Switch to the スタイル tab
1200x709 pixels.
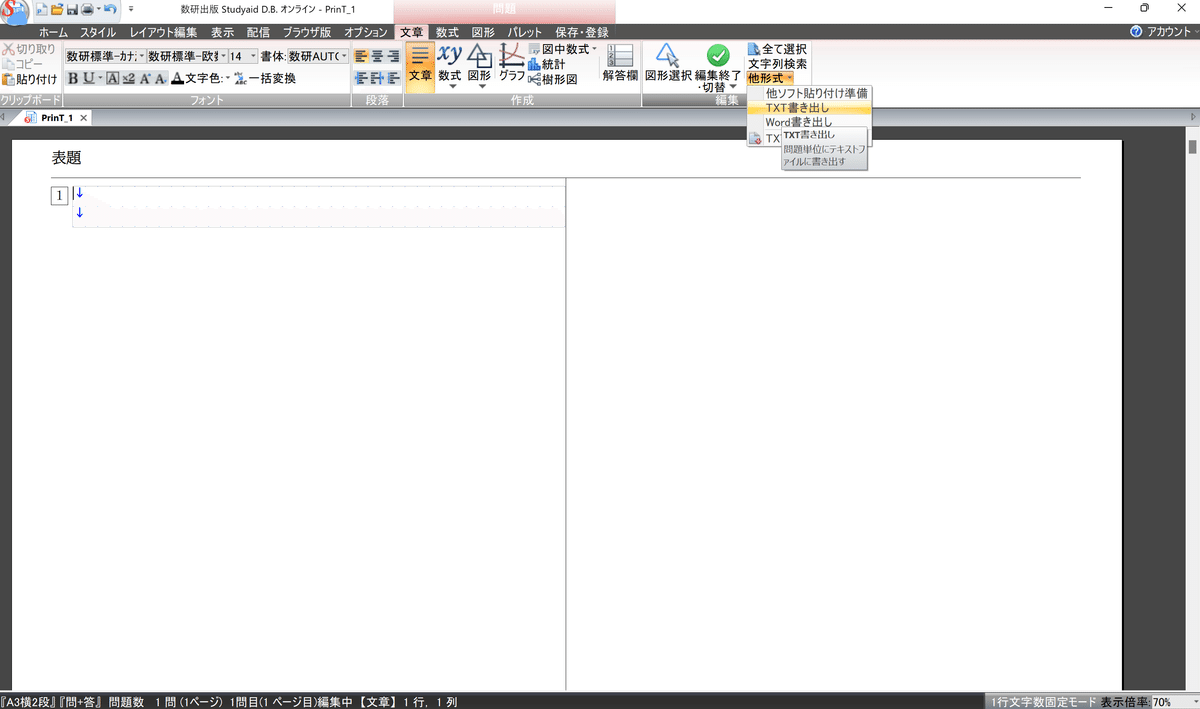[99, 32]
